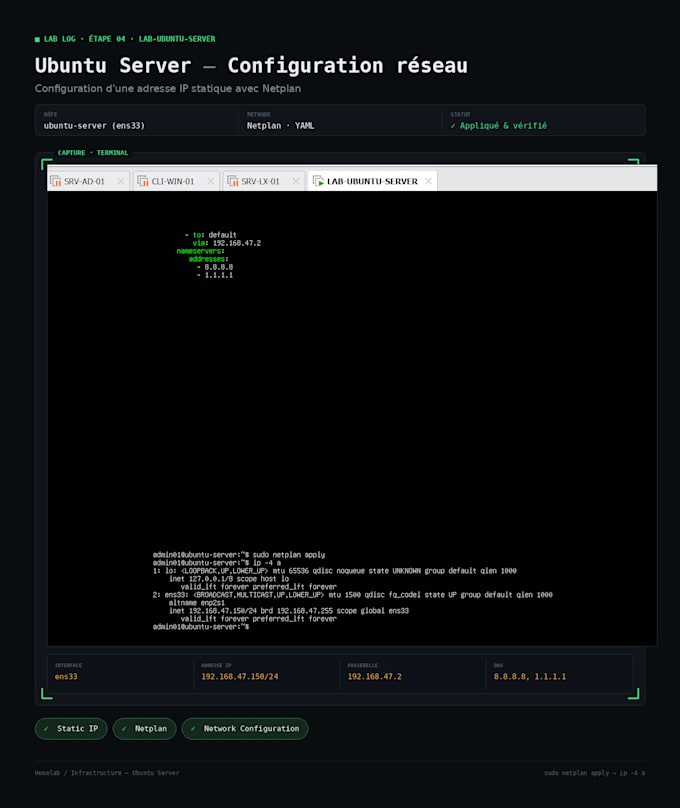
Task: Switch to the SRV-LX-01 tab
Action: point(263,181)
